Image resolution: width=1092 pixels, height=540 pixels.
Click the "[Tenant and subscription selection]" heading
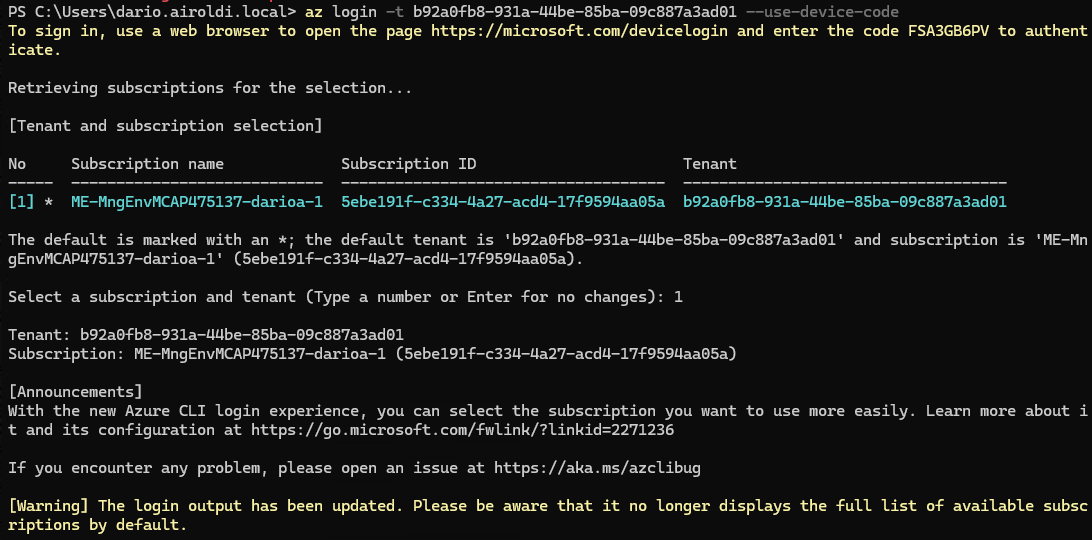tap(165, 126)
